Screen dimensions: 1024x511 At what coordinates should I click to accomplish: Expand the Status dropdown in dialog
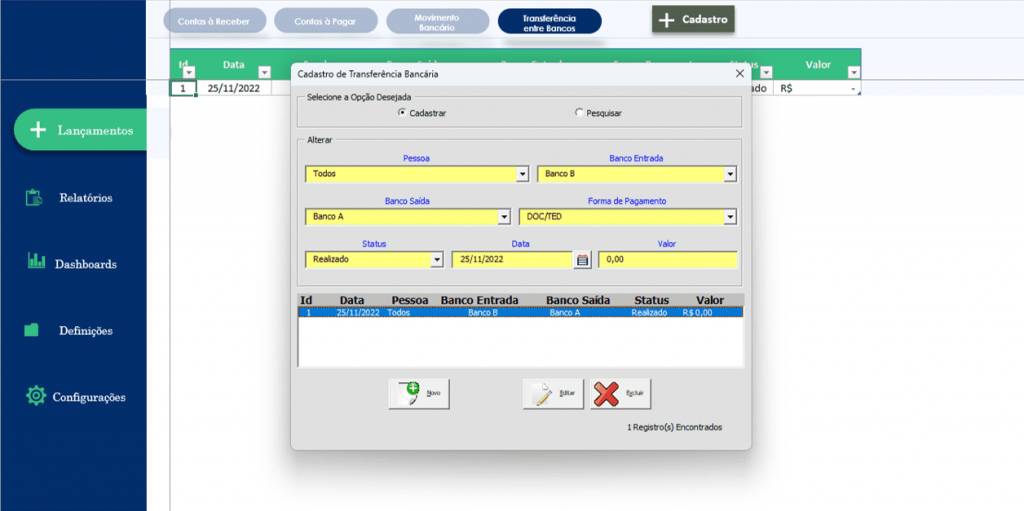pos(437,260)
